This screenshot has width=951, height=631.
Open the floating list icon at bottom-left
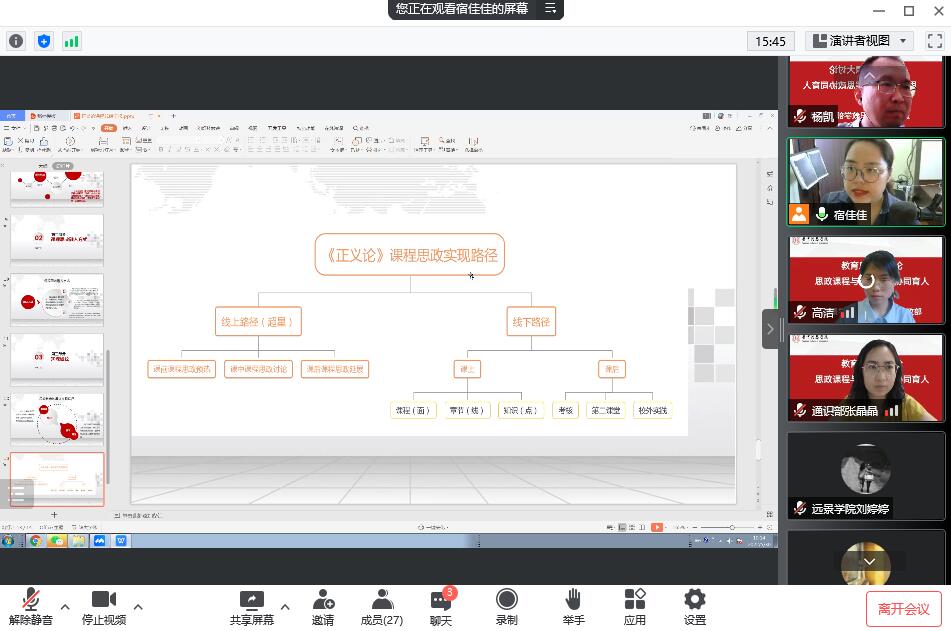16,493
